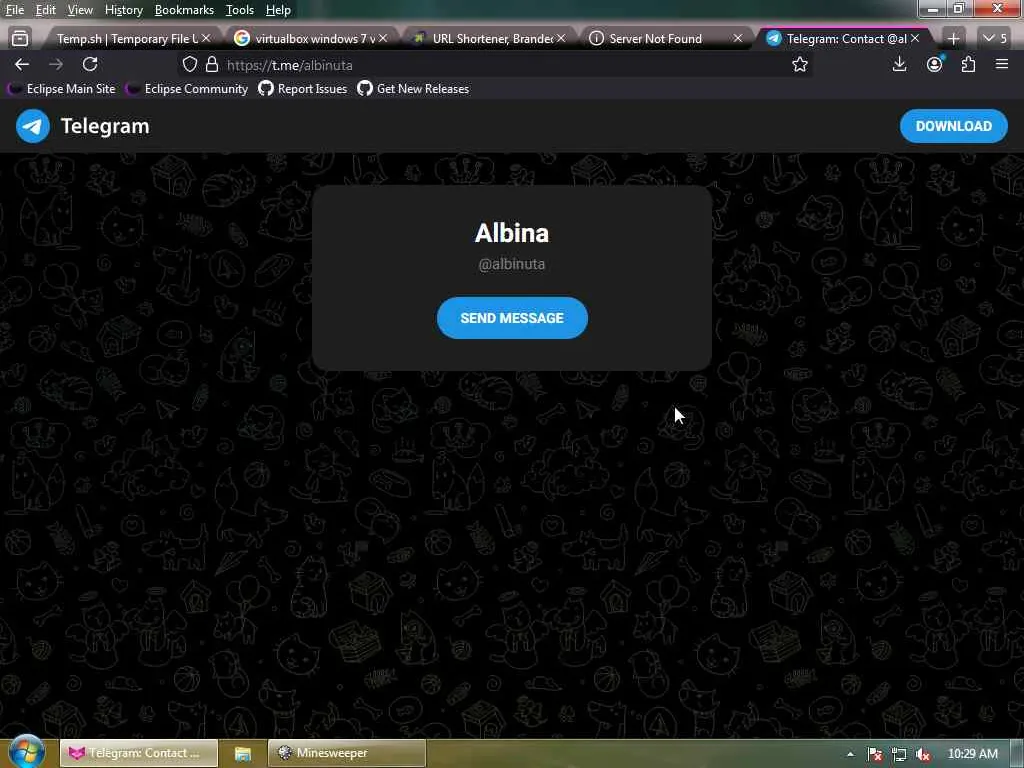Open the Firefox View tab icon
Viewport: 1024px width, 768px height.
coord(20,39)
